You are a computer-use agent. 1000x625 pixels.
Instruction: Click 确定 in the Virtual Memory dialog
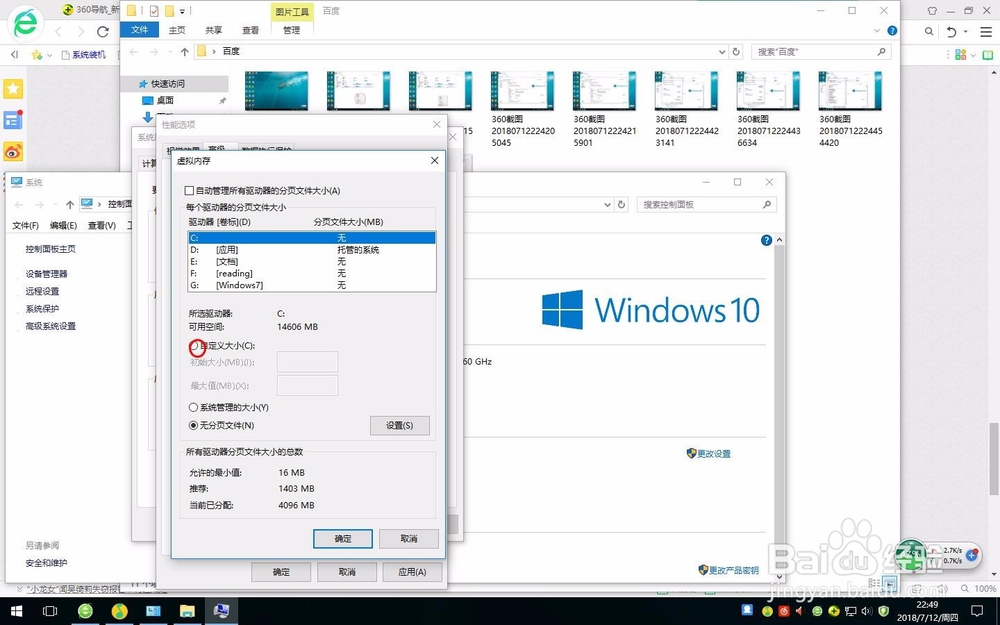click(343, 539)
